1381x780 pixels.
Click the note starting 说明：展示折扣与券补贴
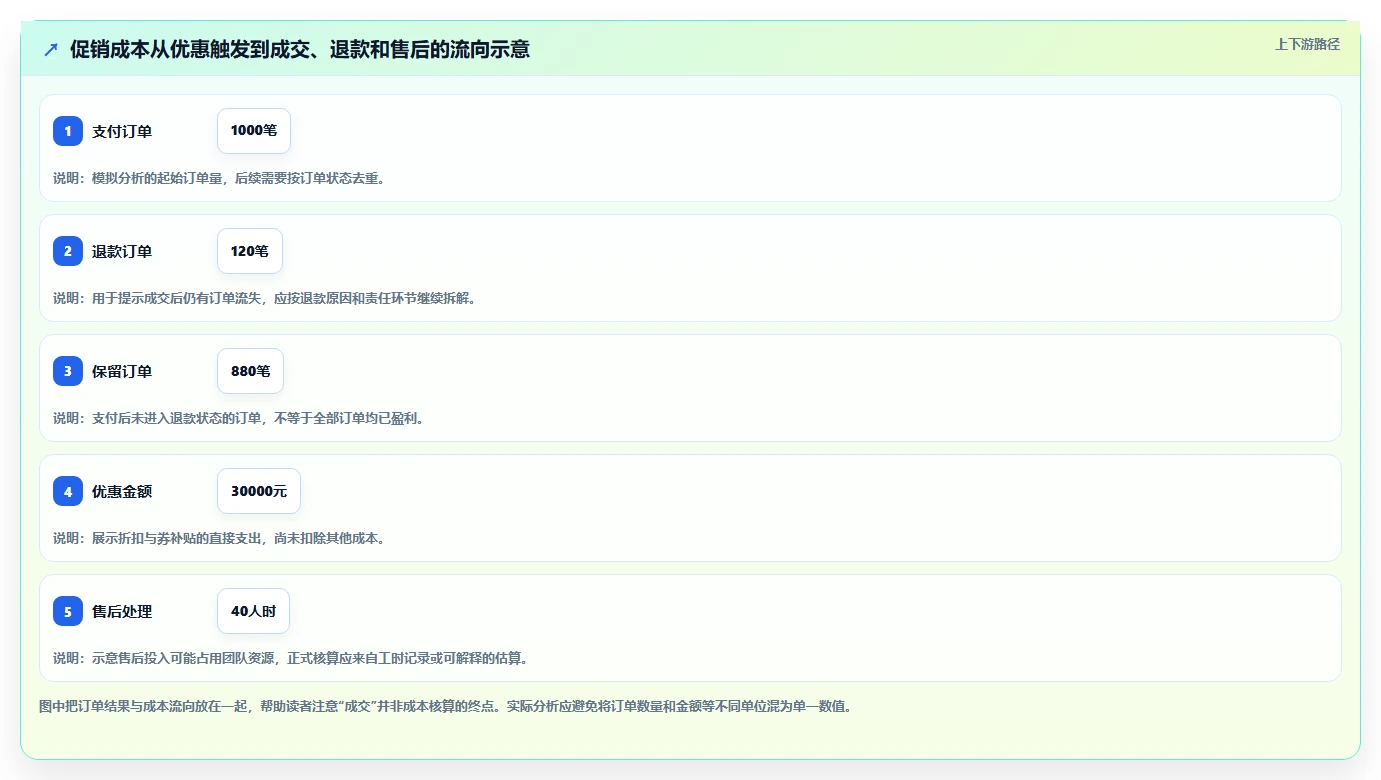click(219, 538)
